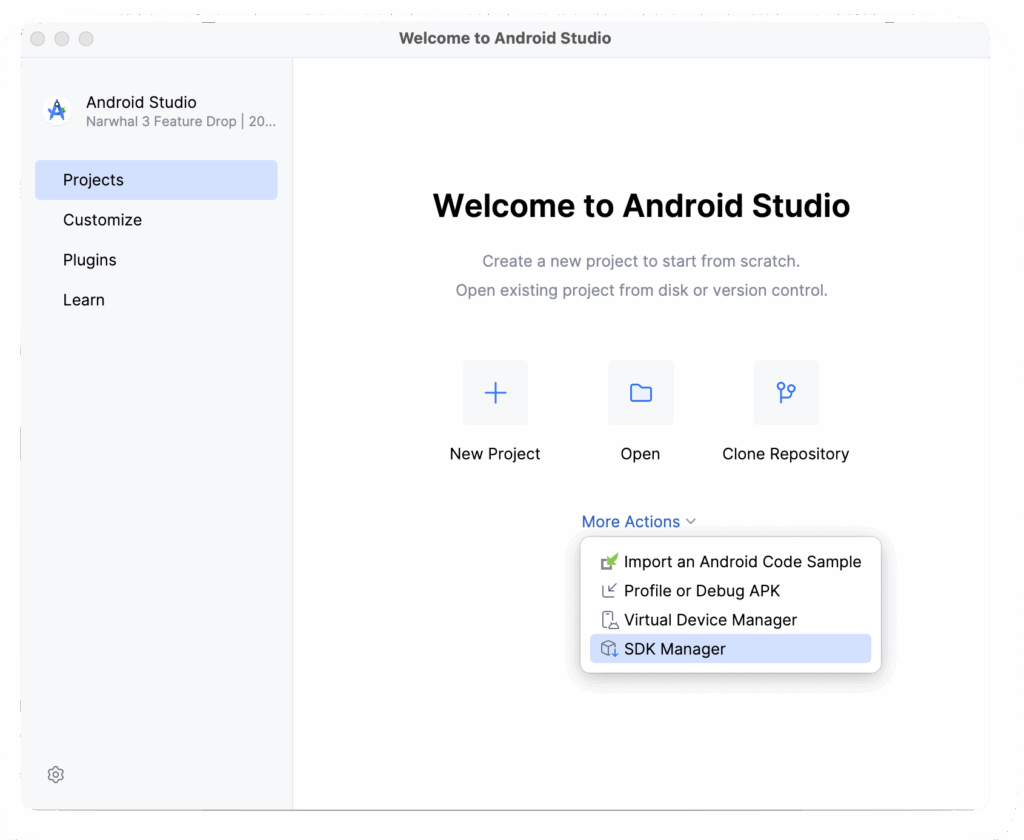Click the Narwhal 3 Feature Drop version text

pos(181,121)
